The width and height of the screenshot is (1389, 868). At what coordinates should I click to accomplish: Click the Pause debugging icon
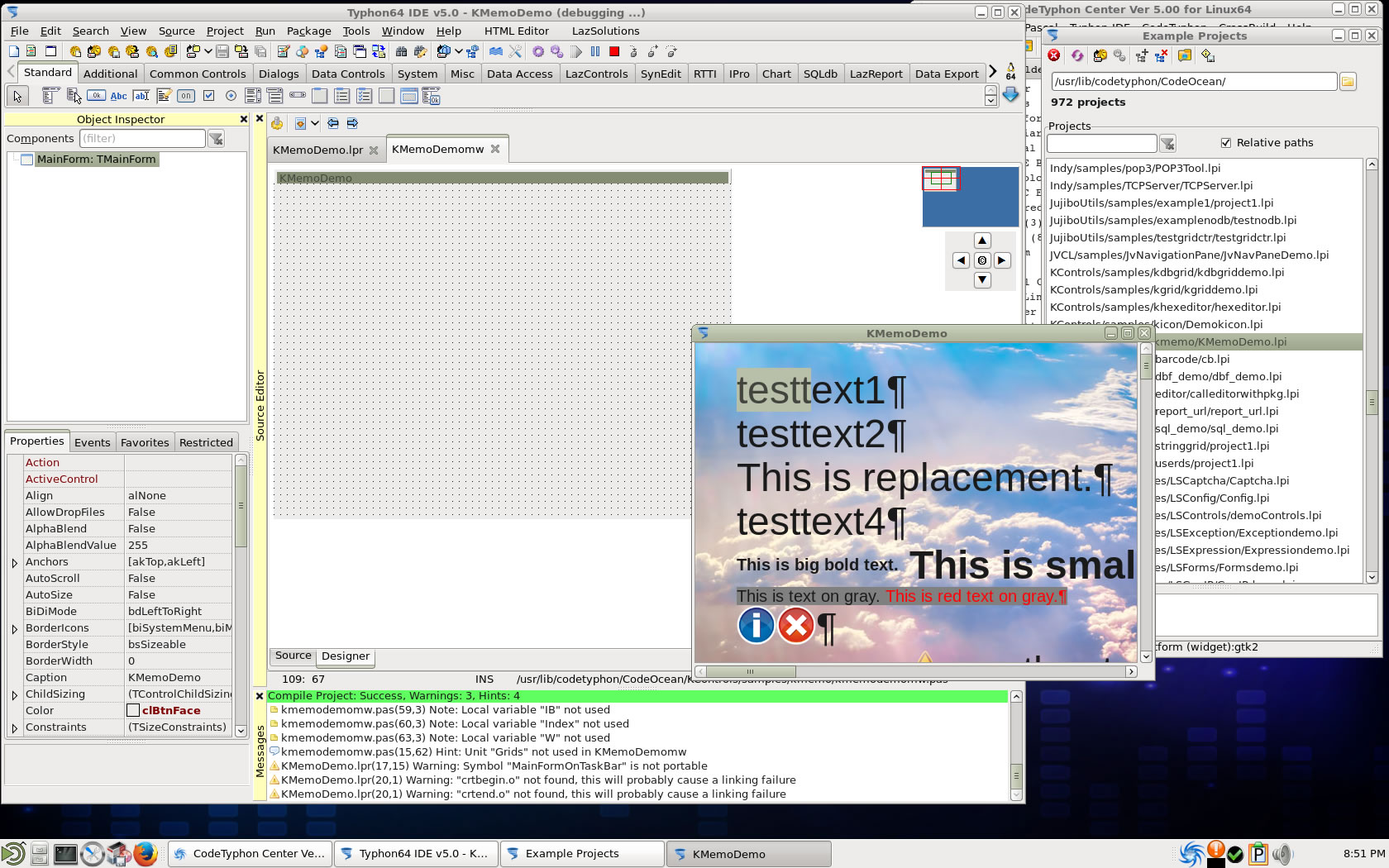[595, 51]
